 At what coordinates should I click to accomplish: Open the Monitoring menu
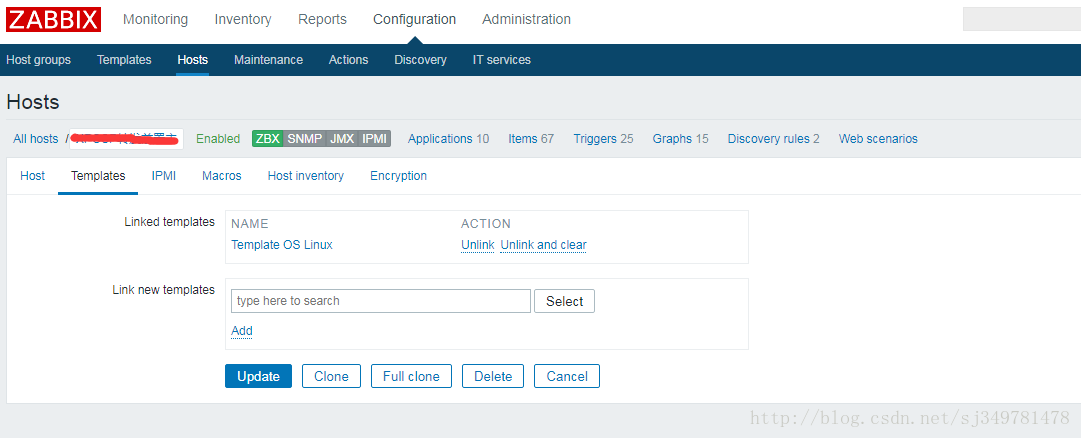[x=155, y=19]
